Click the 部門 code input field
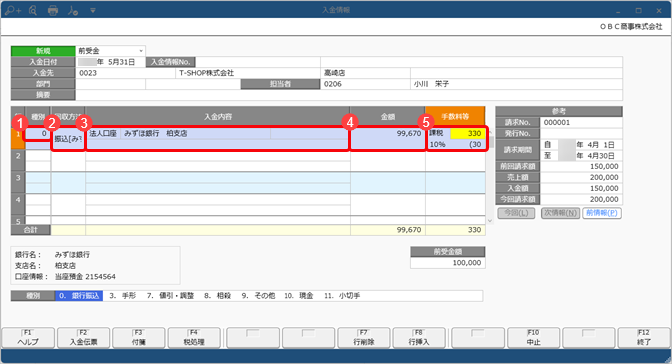 point(111,84)
